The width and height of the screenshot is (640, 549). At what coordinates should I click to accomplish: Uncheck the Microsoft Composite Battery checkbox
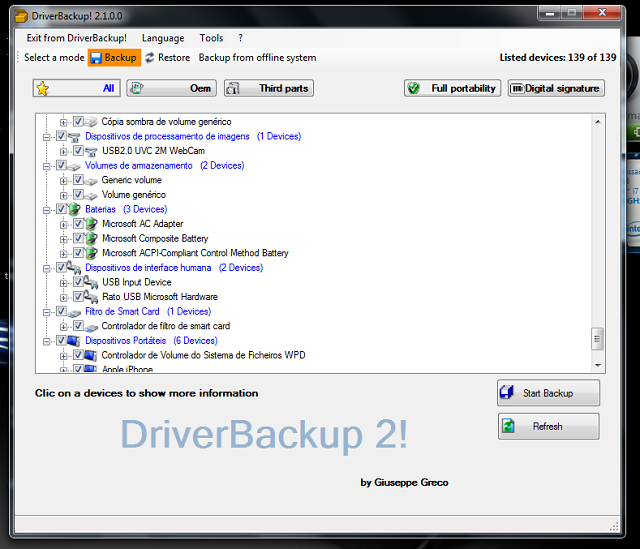[x=78, y=239]
